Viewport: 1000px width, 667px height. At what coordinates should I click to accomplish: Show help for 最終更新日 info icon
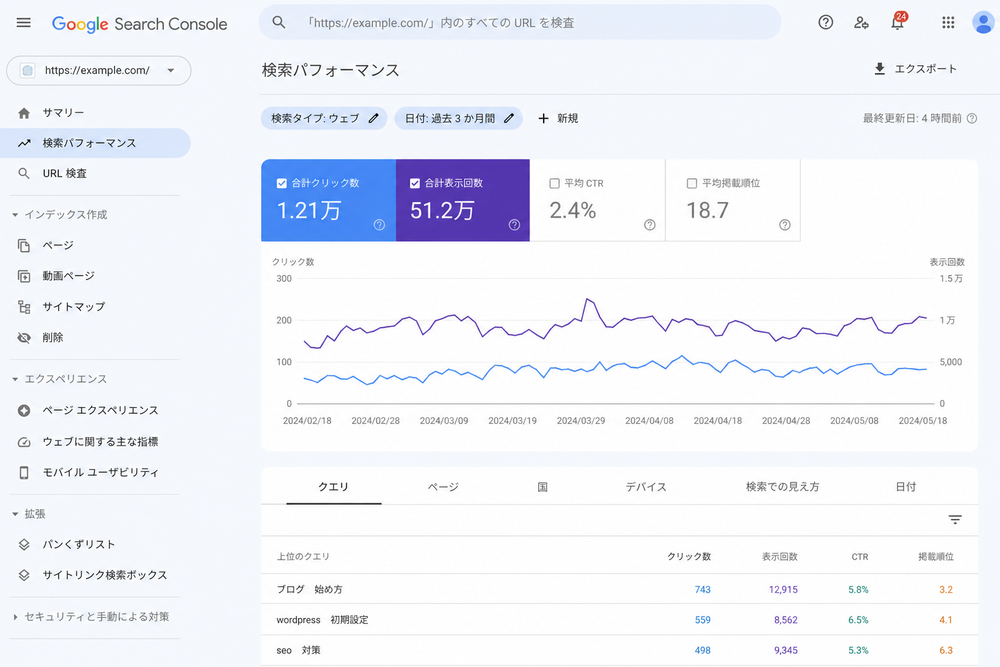coord(972,119)
